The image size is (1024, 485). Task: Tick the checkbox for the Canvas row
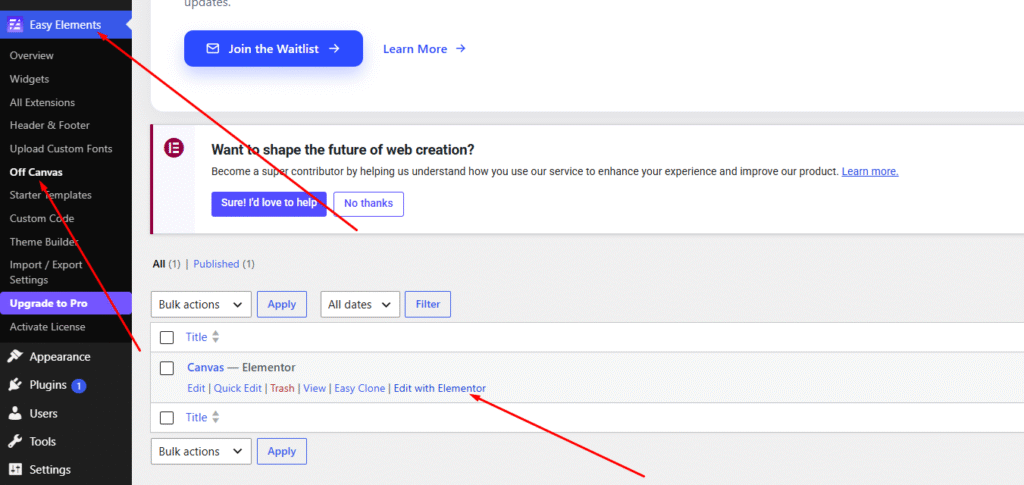[x=167, y=368]
